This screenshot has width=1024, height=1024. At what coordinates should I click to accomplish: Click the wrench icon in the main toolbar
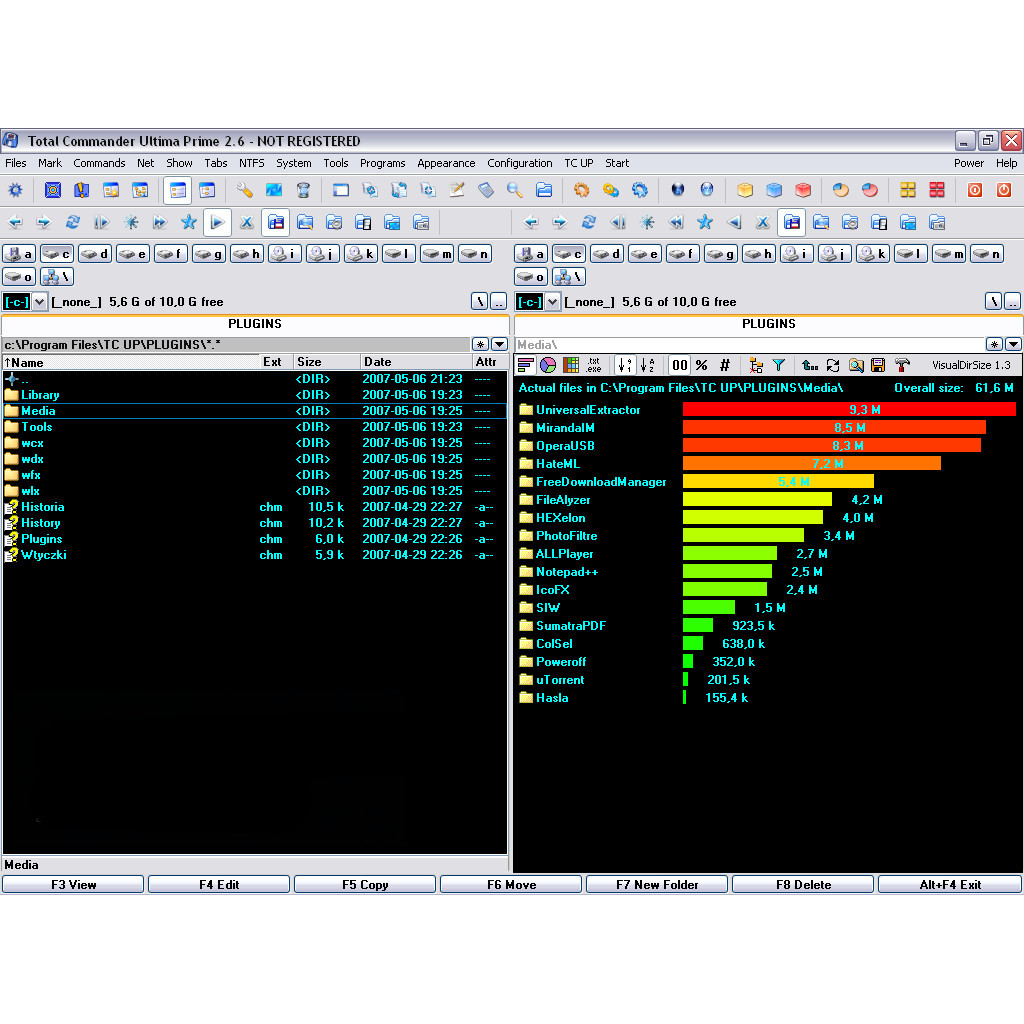point(245,190)
